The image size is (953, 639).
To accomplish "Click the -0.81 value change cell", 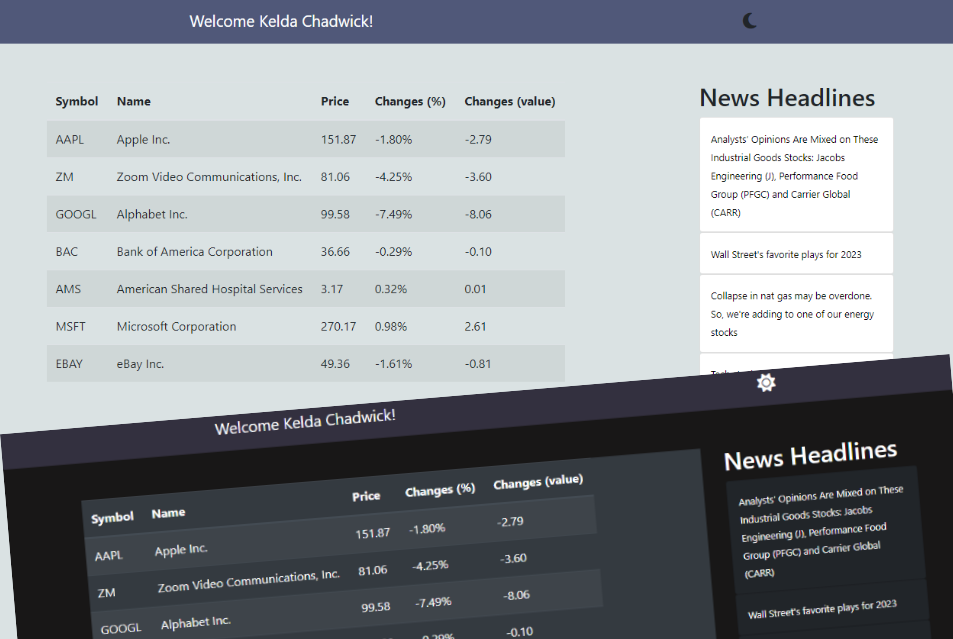I will coord(478,364).
